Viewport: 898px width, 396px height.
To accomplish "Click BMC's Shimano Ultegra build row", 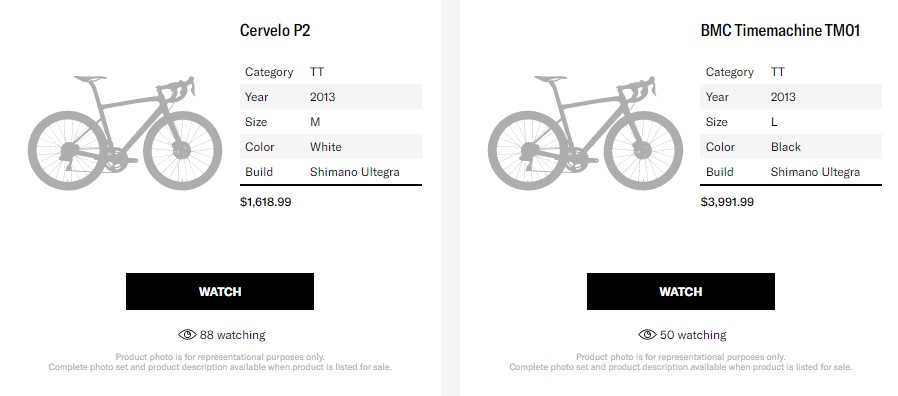I will point(791,172).
